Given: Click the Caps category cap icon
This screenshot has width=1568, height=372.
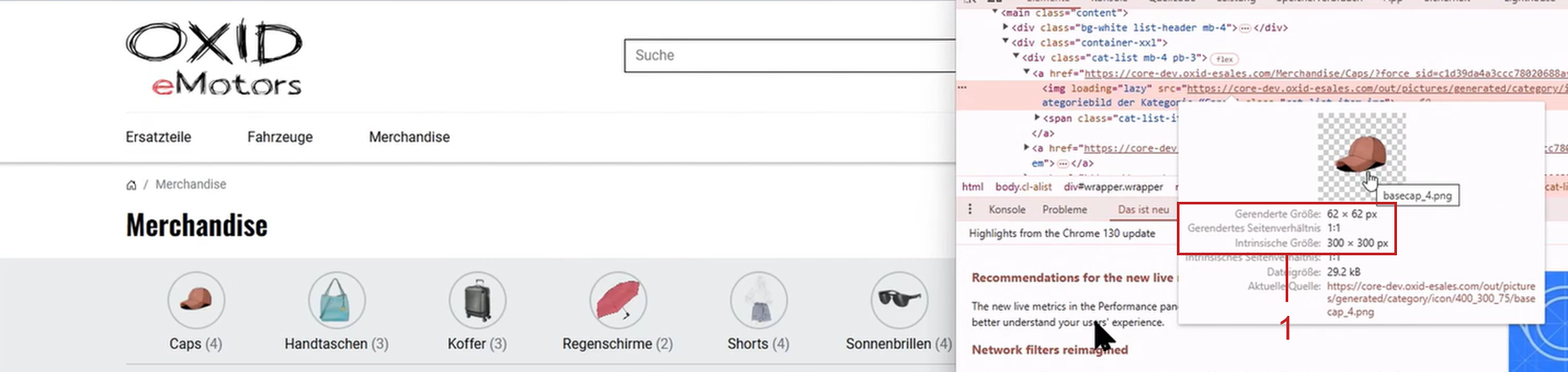Looking at the screenshot, I should point(196,300).
